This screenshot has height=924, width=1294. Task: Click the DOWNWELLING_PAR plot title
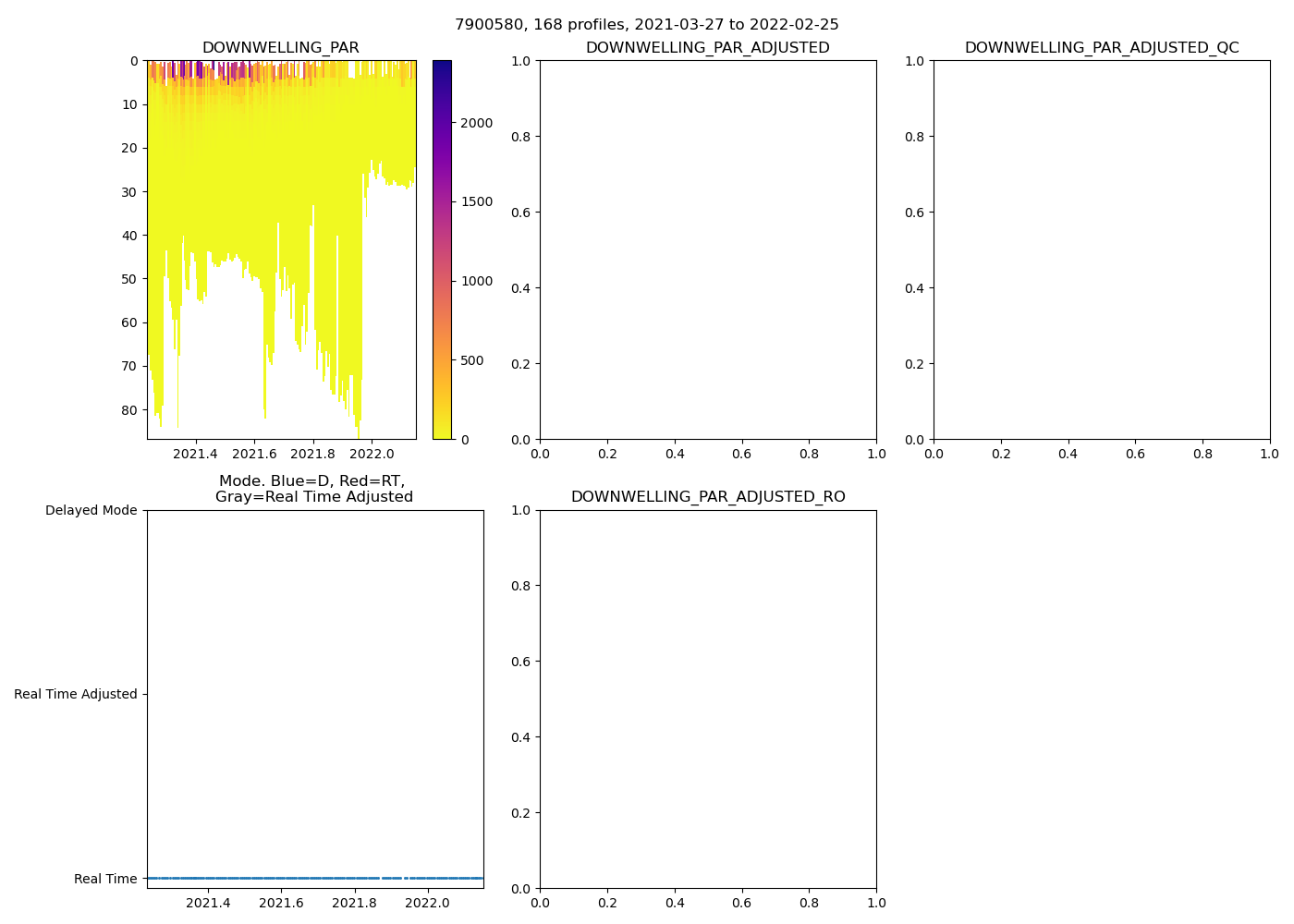click(280, 48)
